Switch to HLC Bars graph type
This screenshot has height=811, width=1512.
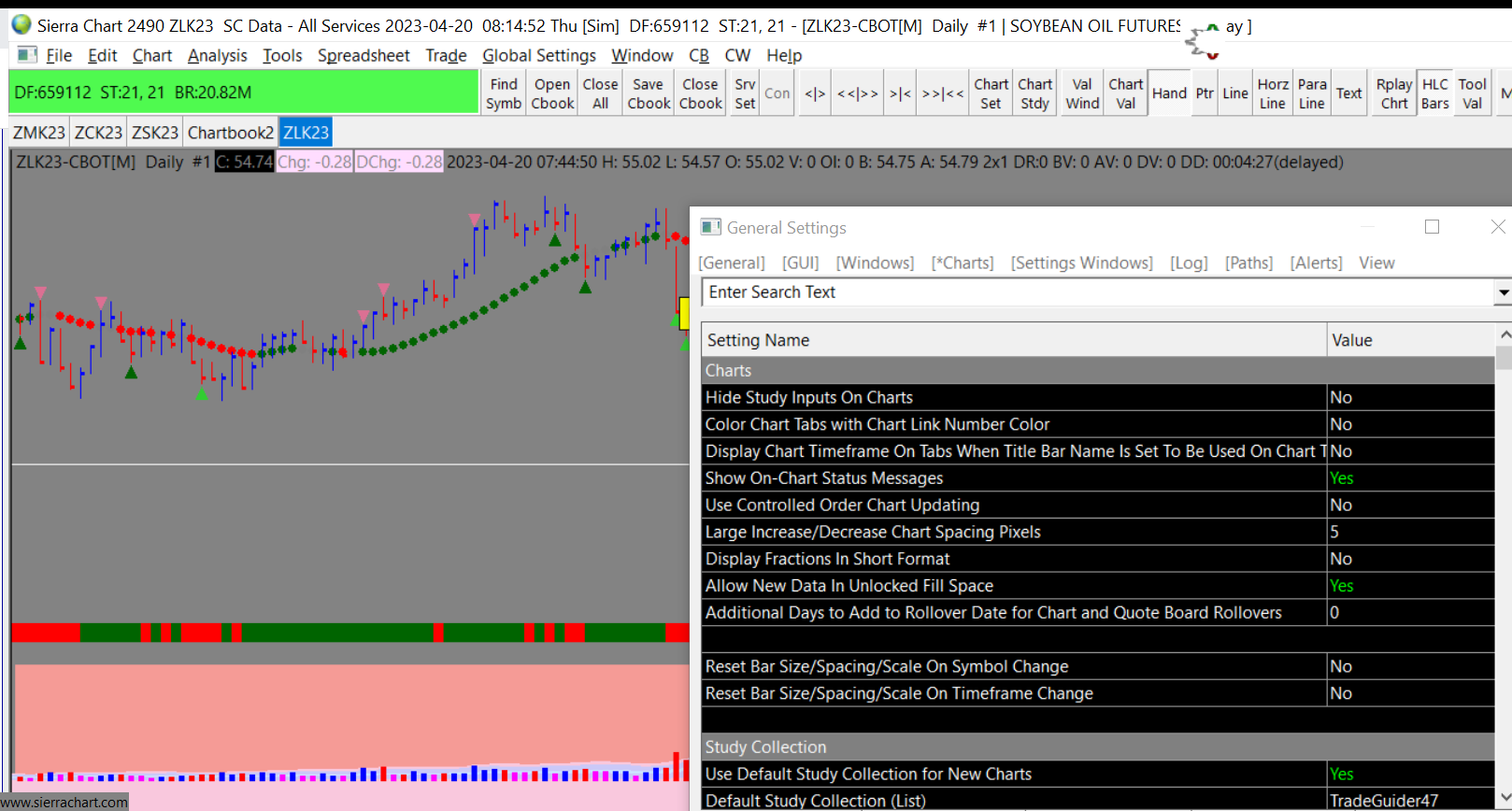click(x=1435, y=93)
